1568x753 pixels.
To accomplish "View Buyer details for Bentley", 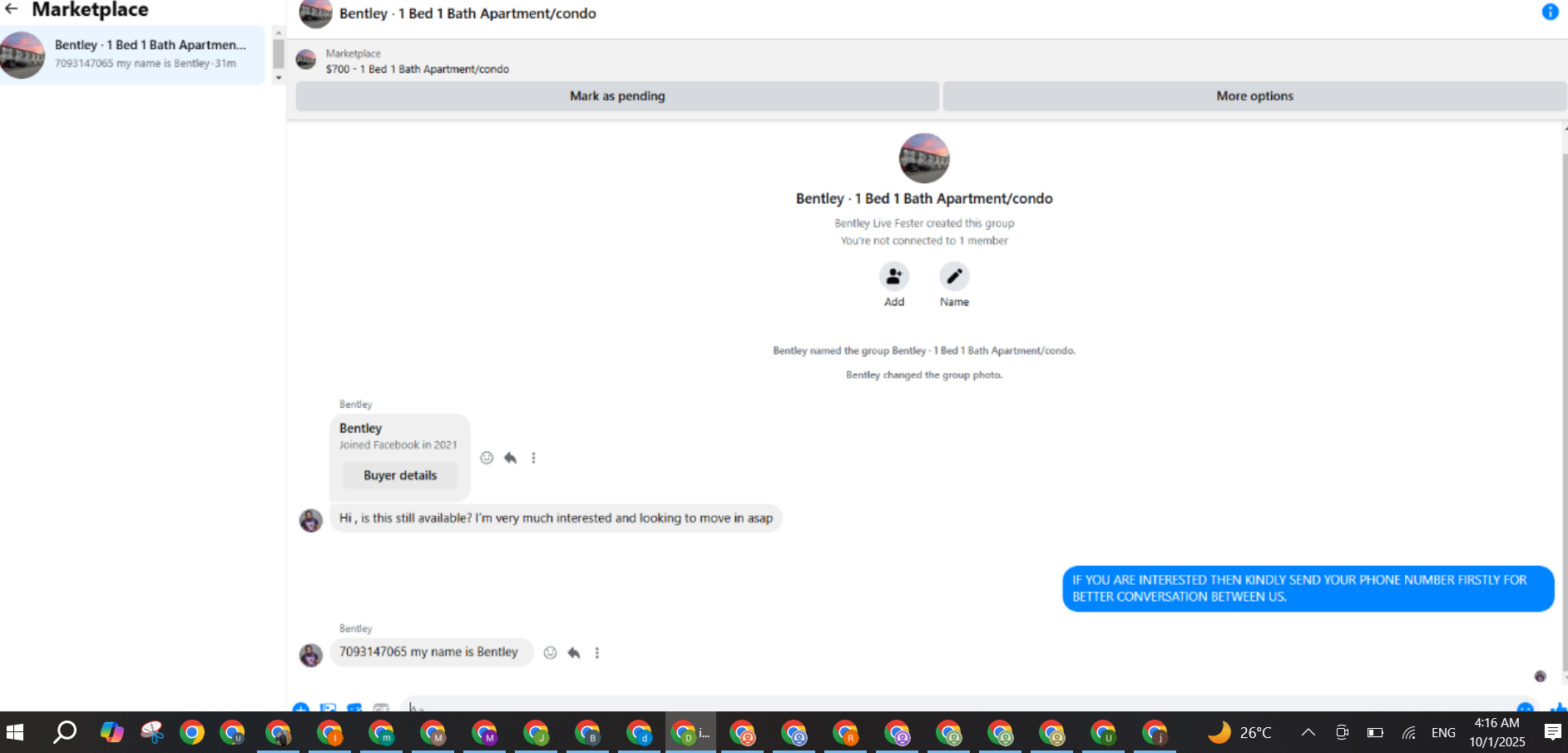I will (400, 475).
